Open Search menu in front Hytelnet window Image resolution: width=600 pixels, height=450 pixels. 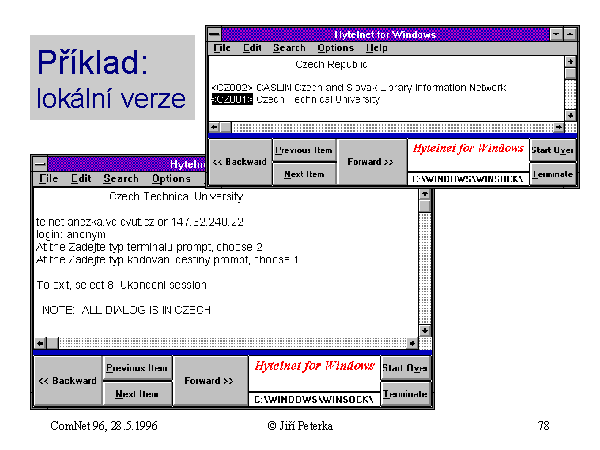(289, 48)
